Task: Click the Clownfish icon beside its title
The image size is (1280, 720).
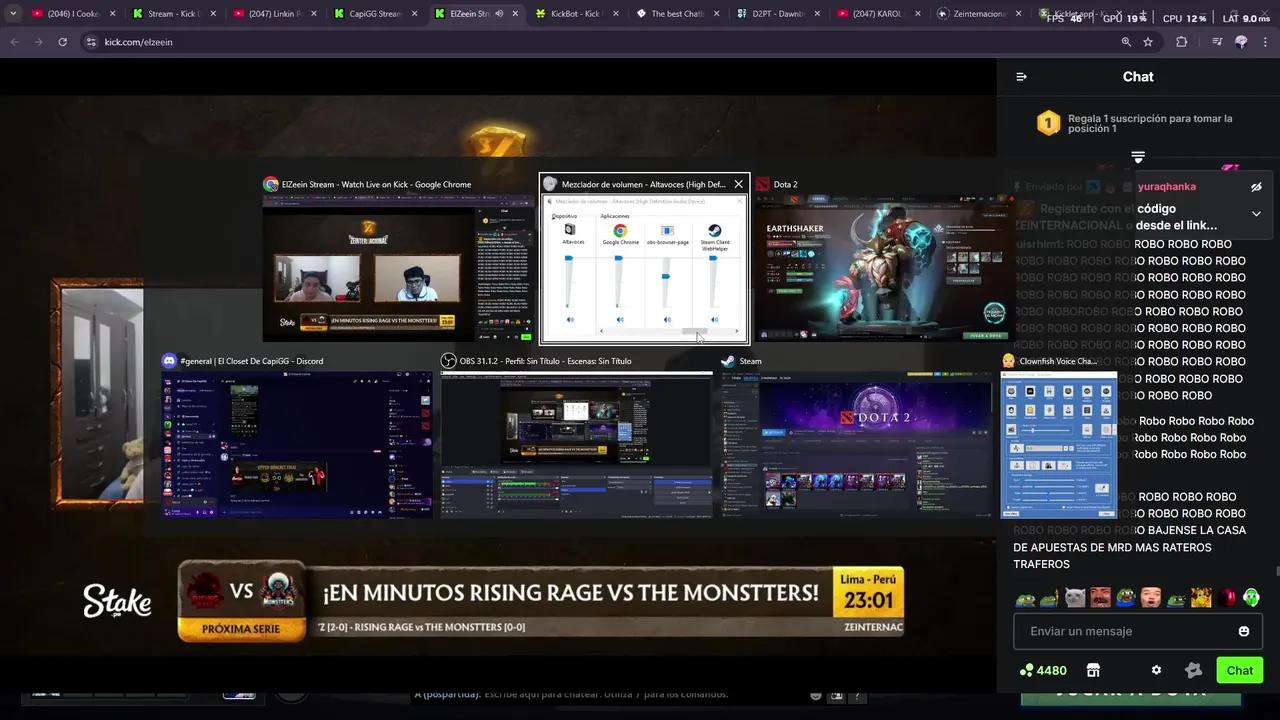Action: [1008, 361]
